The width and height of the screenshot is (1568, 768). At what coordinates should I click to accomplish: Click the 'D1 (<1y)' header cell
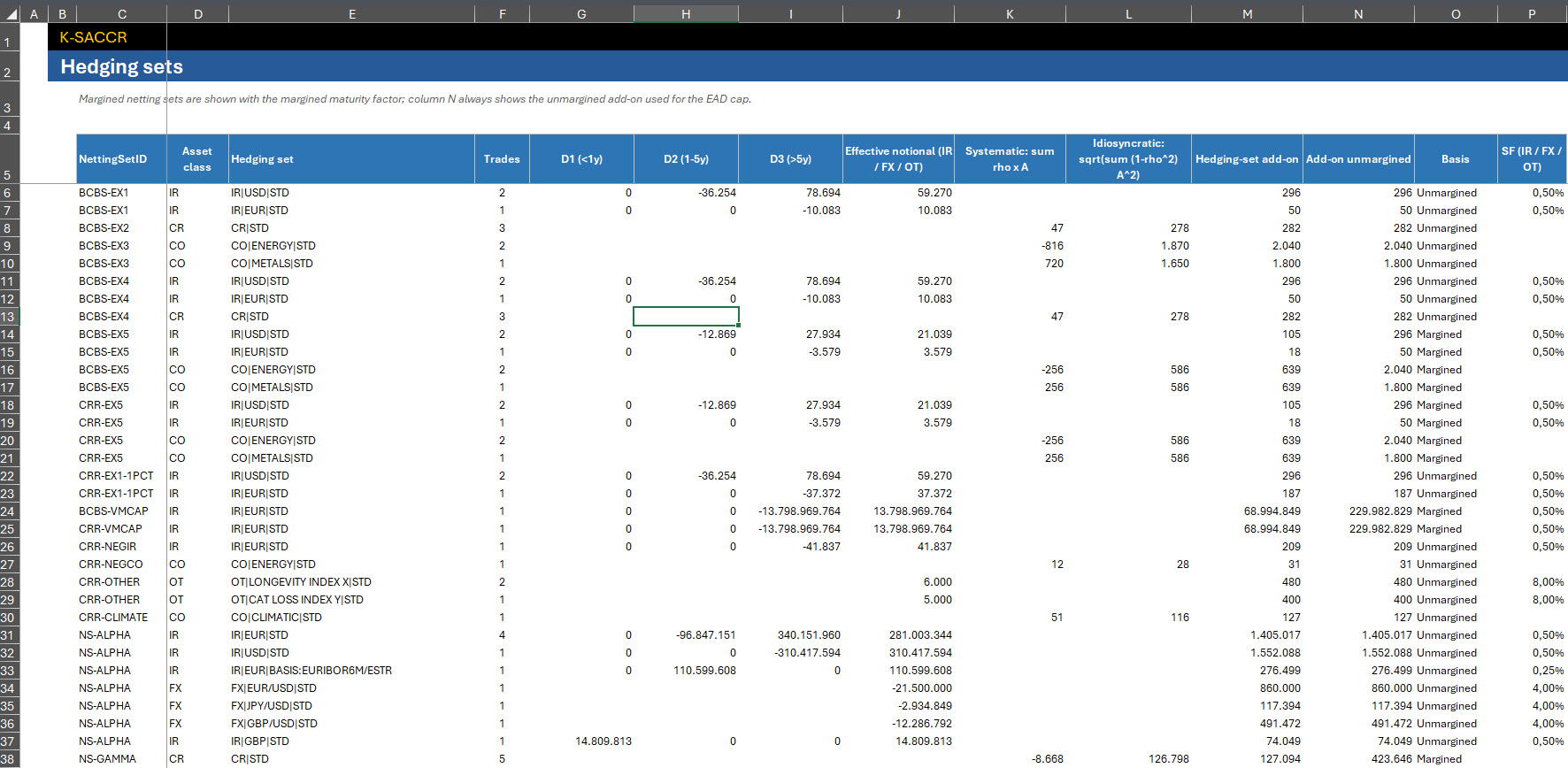tap(581, 159)
